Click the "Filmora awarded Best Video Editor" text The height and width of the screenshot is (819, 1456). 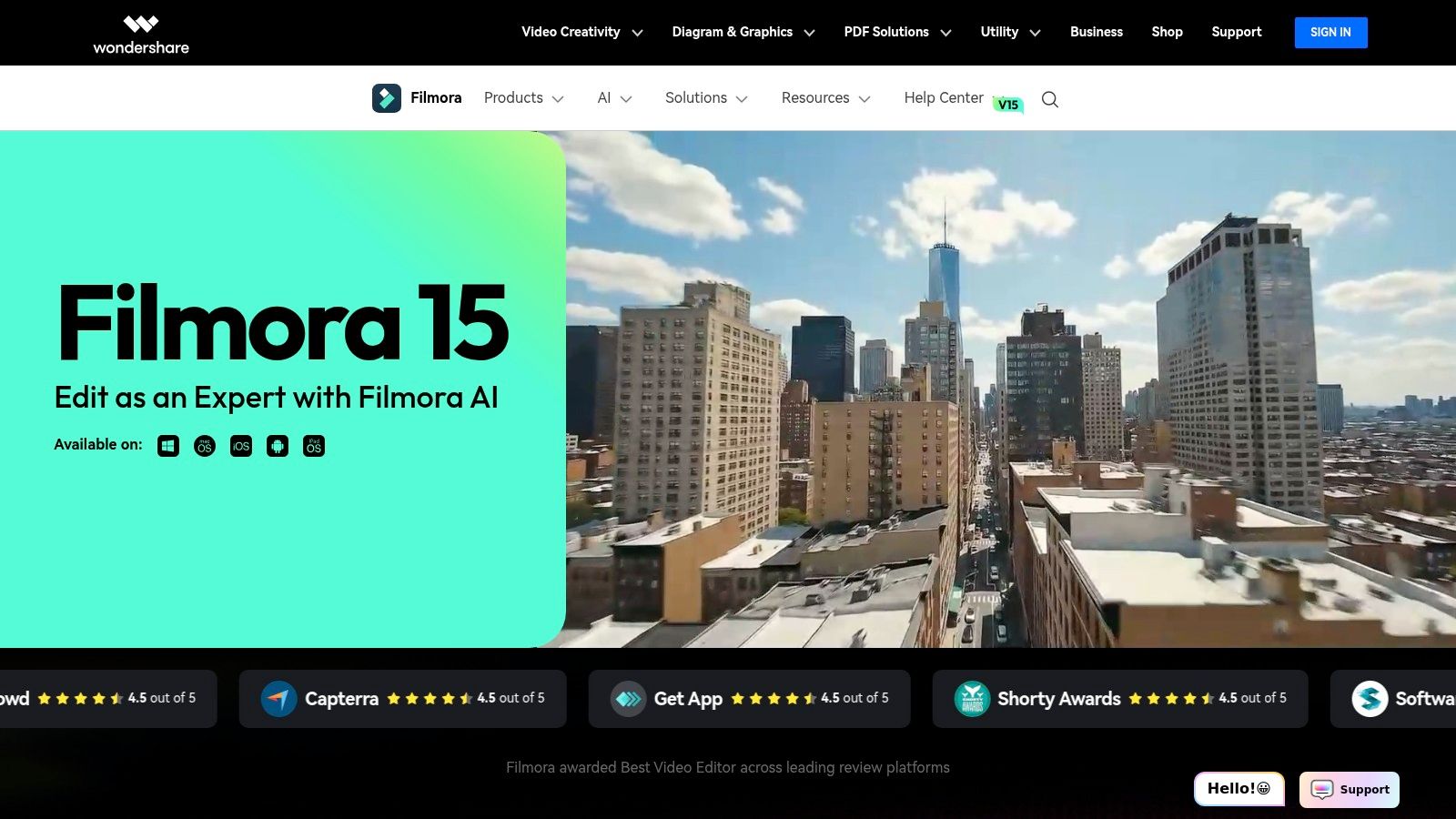point(728,768)
